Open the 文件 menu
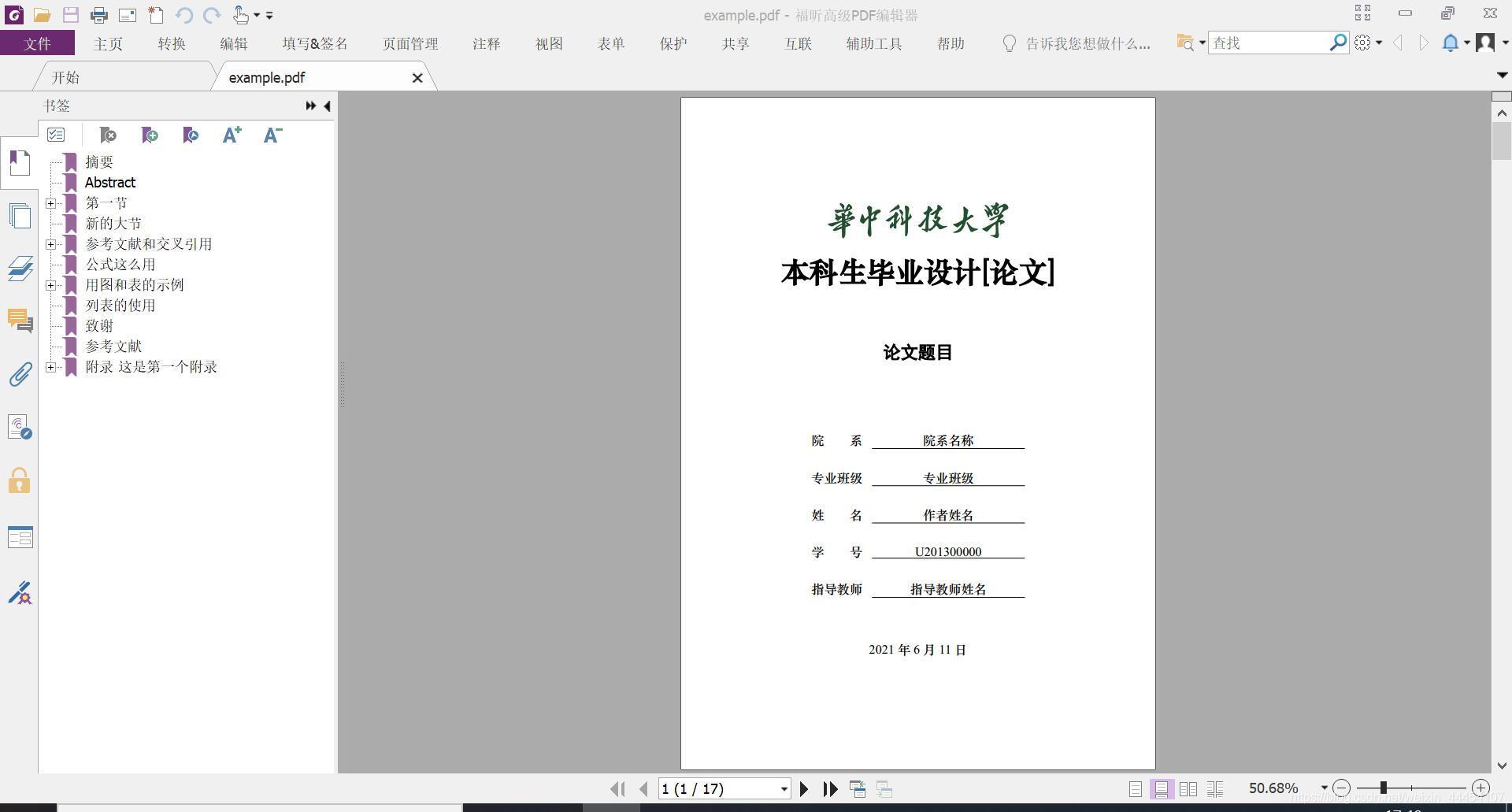This screenshot has height=812, width=1512. pyautogui.click(x=37, y=43)
